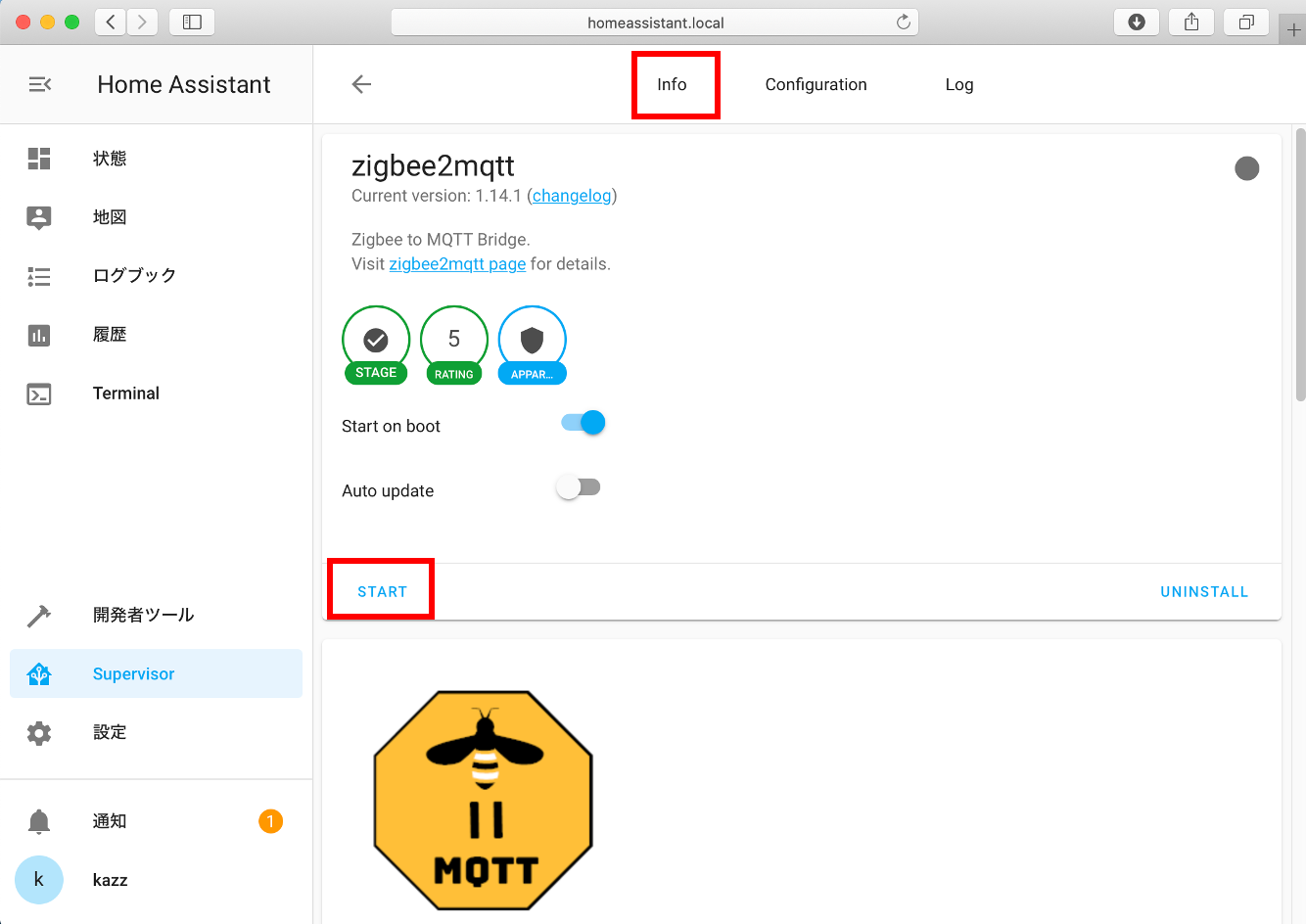
Task: Open the Terminal console icon
Action: click(x=39, y=393)
